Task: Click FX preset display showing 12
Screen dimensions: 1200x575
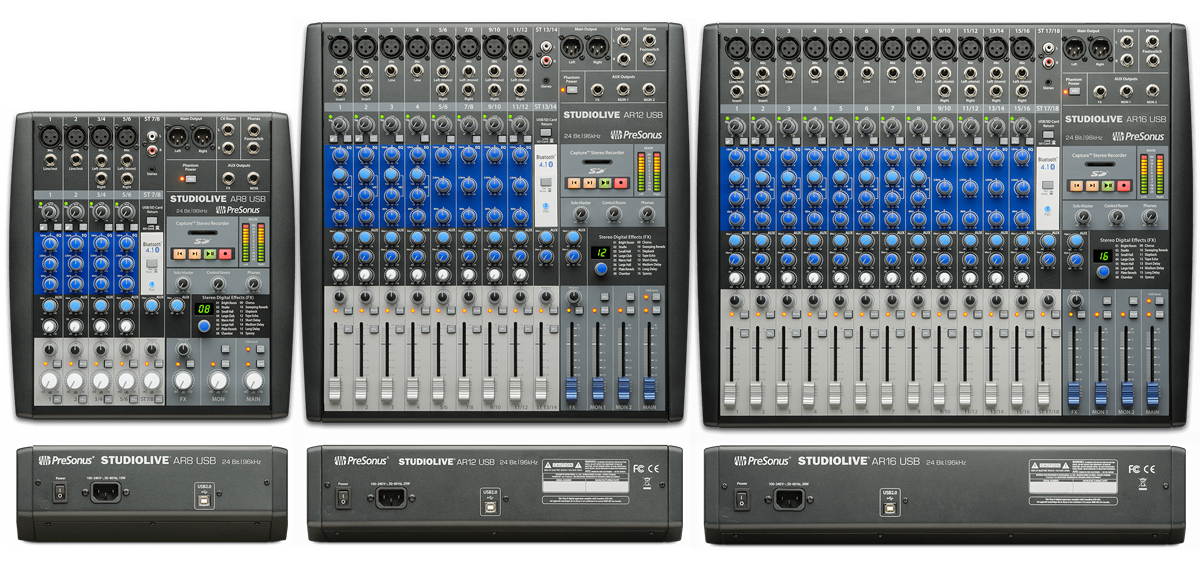Action: click(x=601, y=253)
